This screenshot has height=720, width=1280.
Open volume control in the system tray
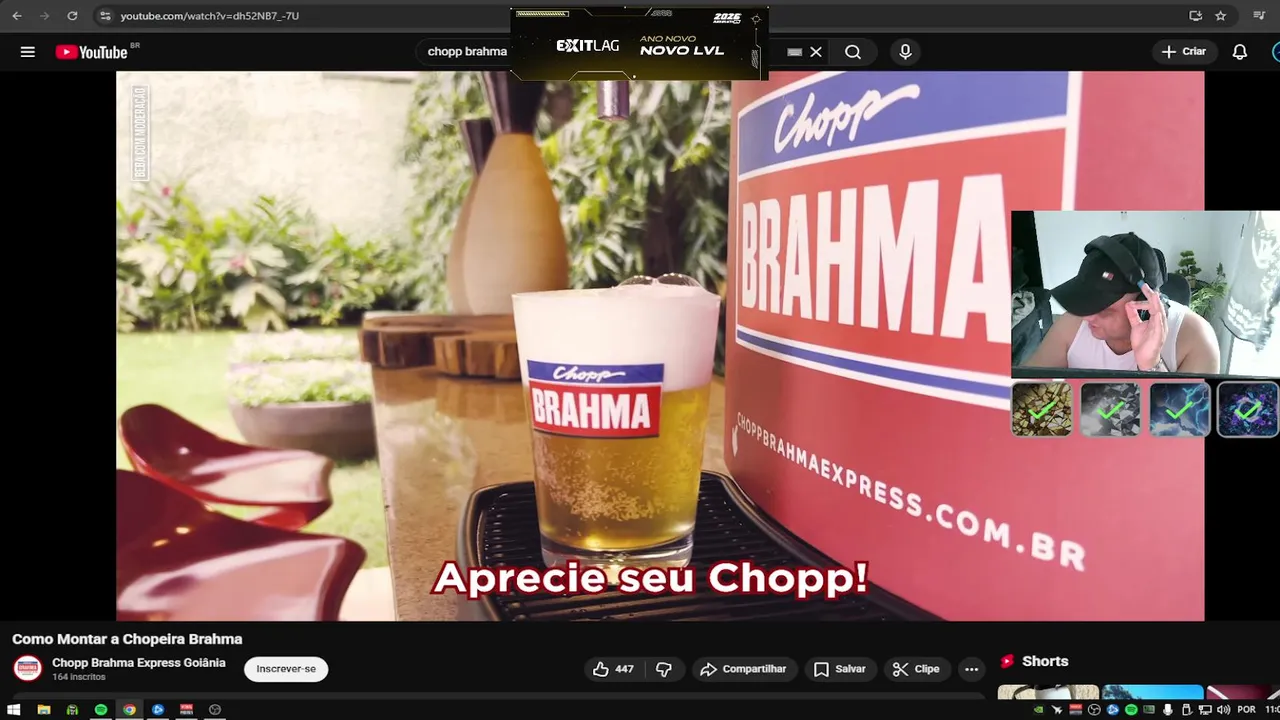click(x=1224, y=710)
